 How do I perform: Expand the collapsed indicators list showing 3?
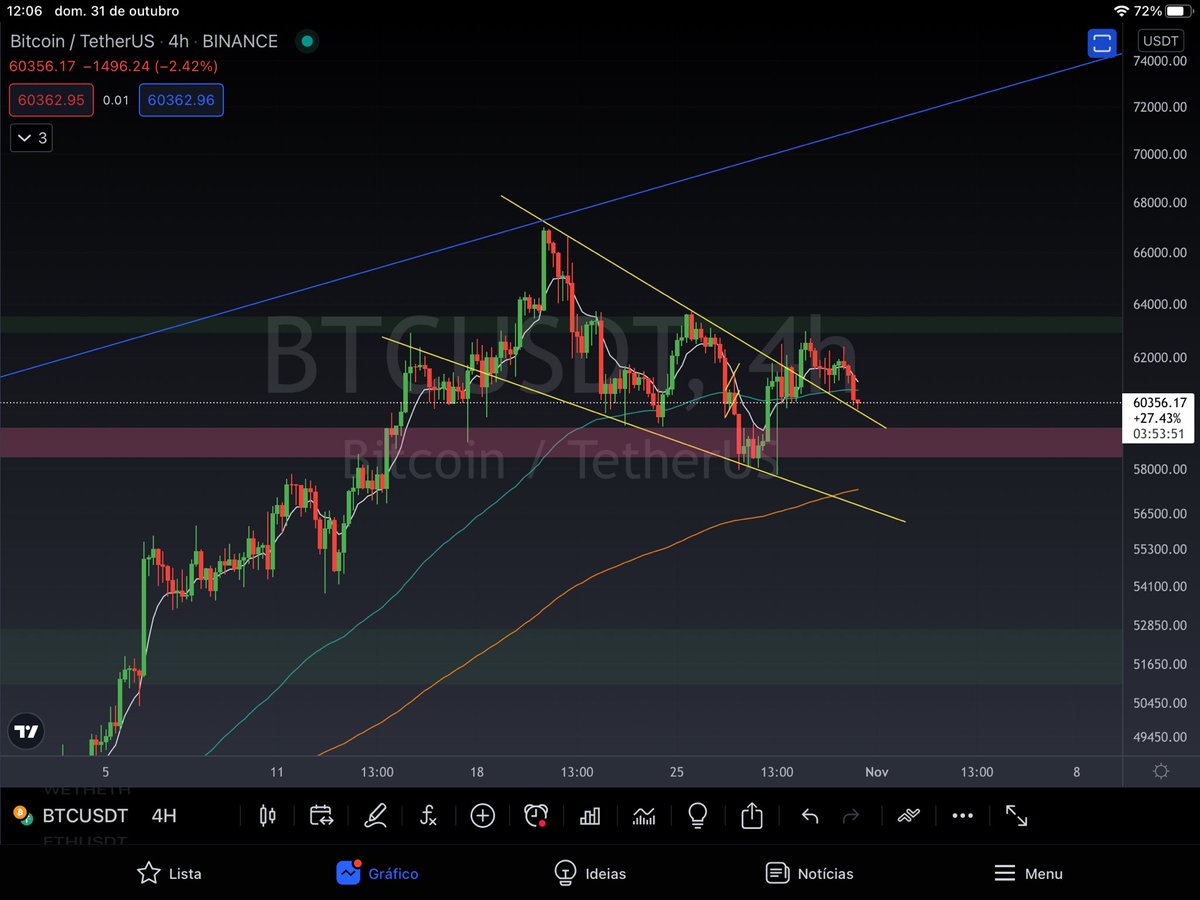[x=31, y=138]
